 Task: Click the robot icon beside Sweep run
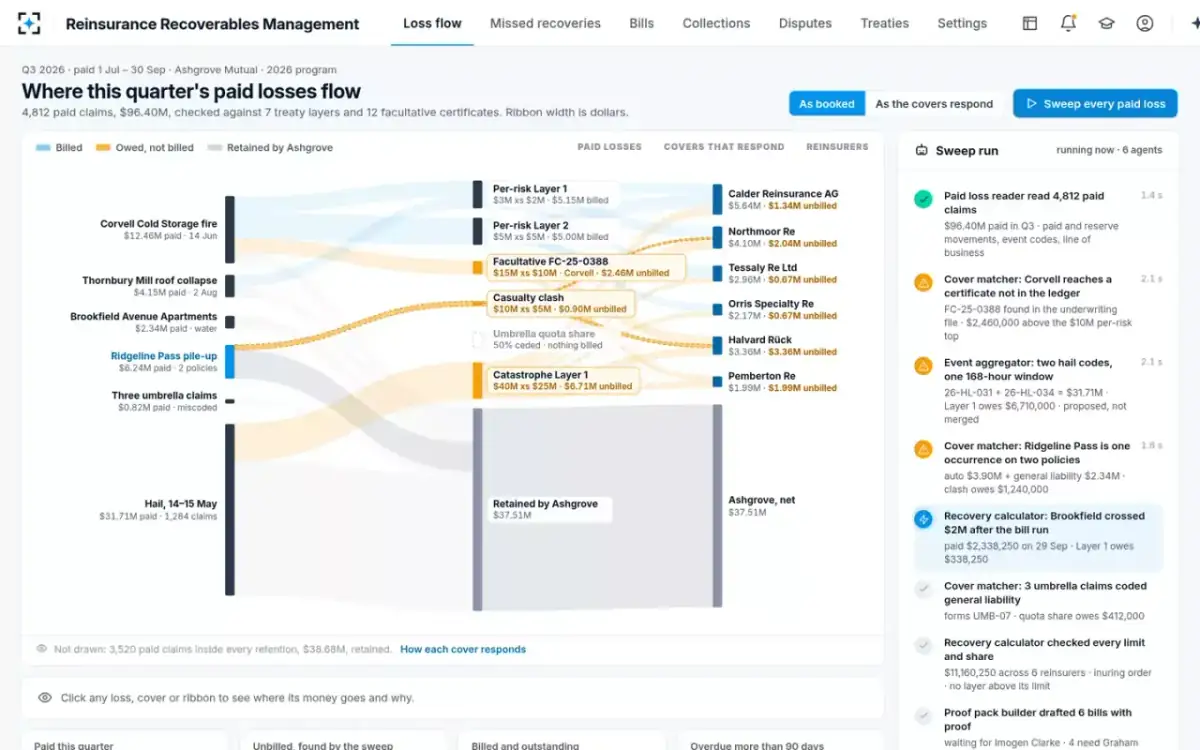(x=922, y=150)
